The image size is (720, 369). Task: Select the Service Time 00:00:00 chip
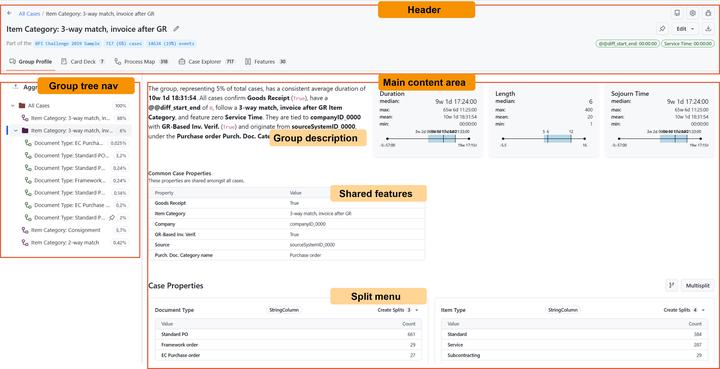[688, 44]
